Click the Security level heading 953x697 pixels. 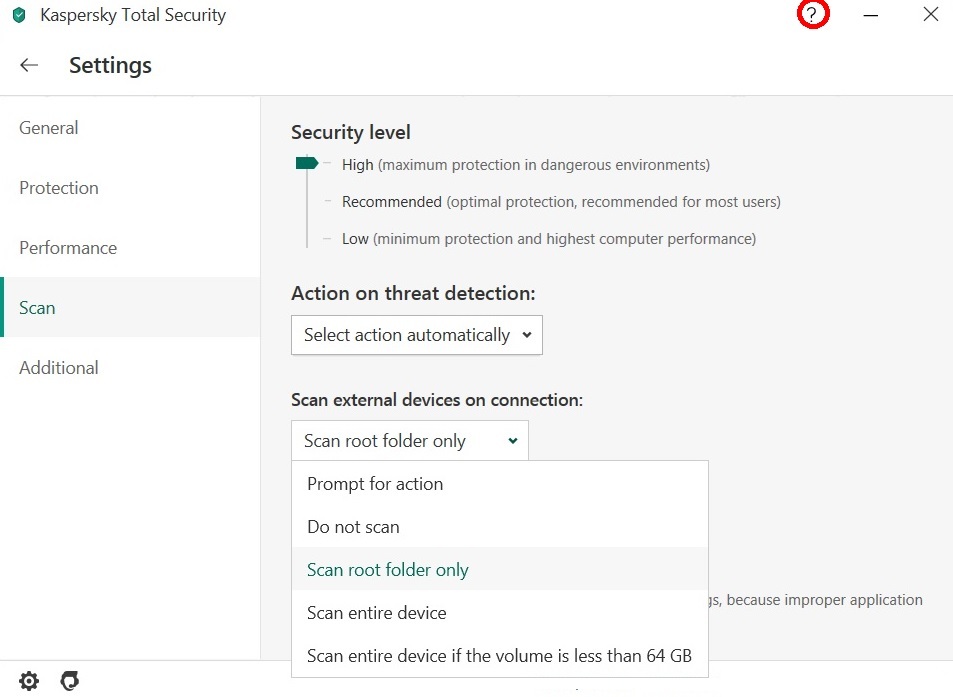coord(351,132)
